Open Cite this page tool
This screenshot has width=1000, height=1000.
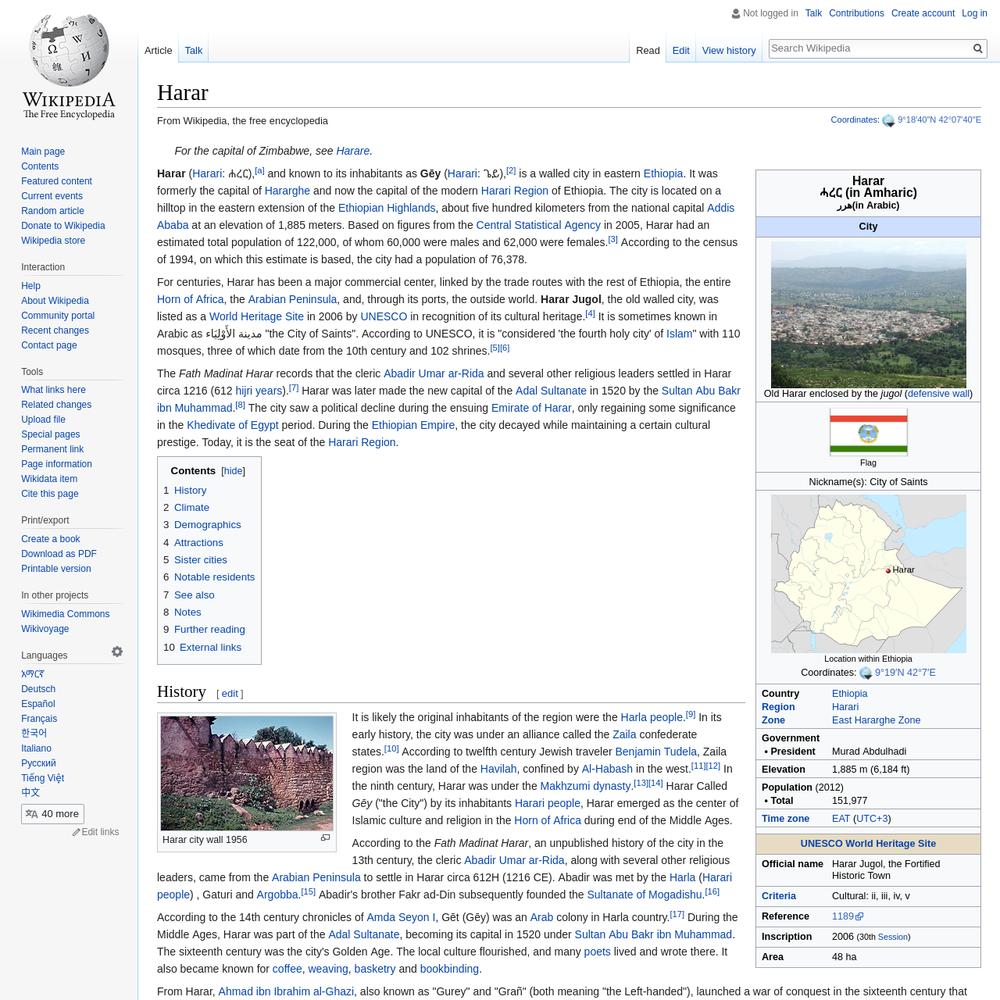coord(50,494)
